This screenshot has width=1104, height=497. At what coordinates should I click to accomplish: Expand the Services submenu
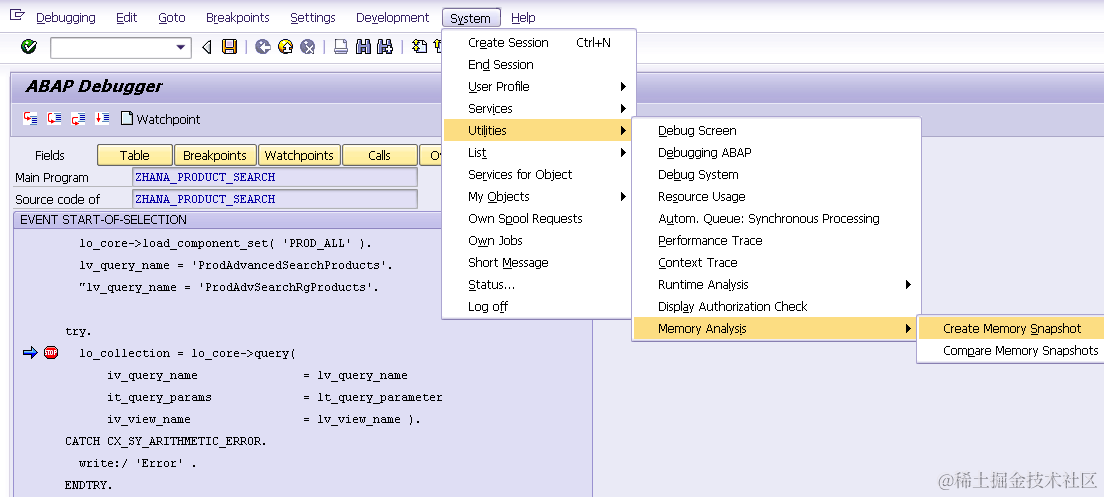coord(538,108)
